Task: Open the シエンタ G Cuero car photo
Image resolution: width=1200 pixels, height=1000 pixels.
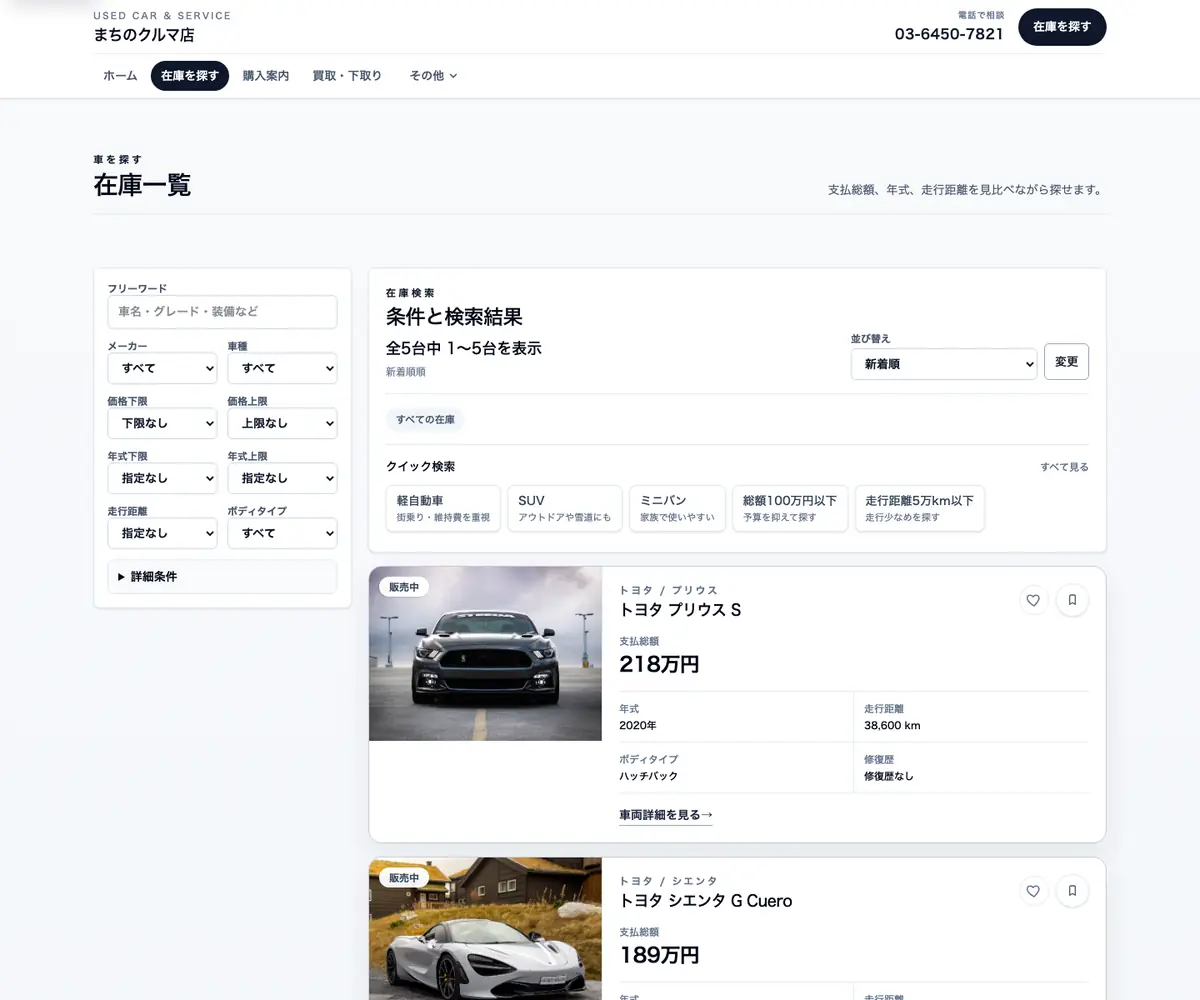Action: coord(485,929)
